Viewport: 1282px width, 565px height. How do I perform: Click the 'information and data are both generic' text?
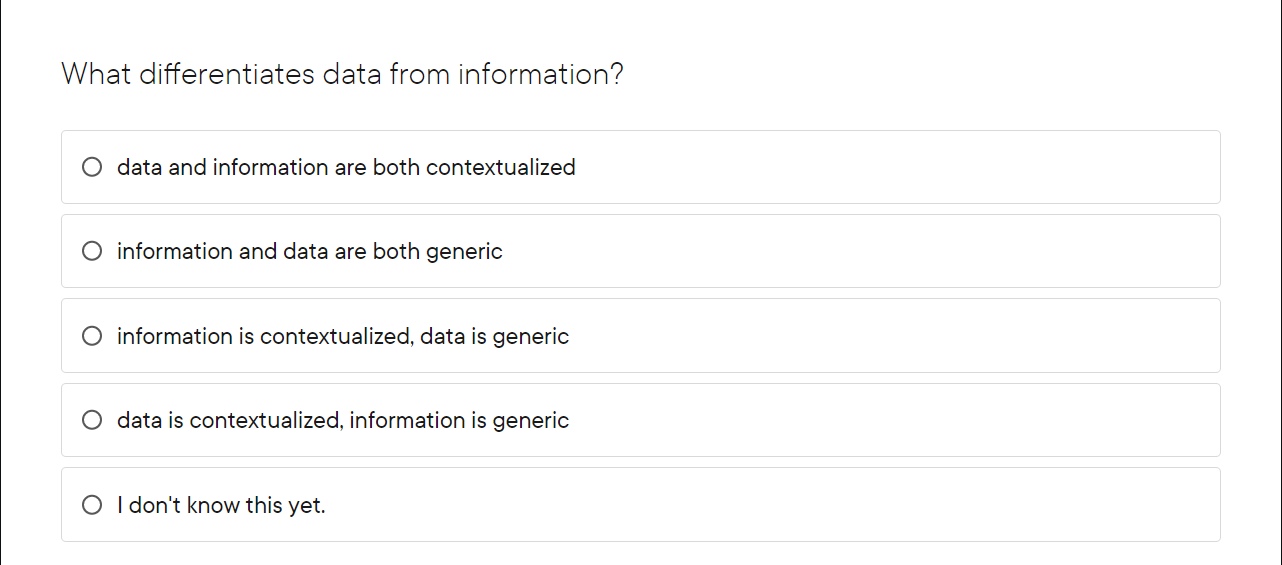pos(309,251)
